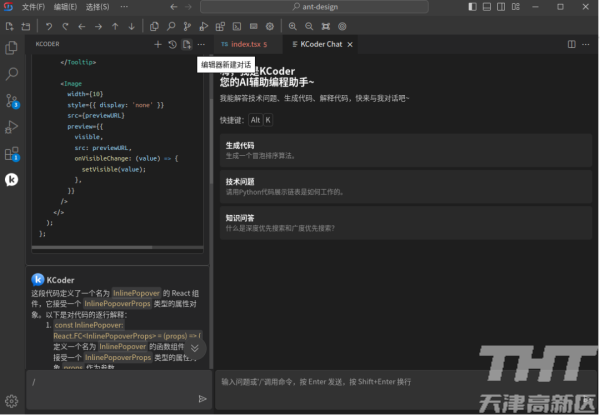Viewport: 600px width, 415px height.
Task: Split the editor to the right
Action: pyautogui.click(x=571, y=44)
